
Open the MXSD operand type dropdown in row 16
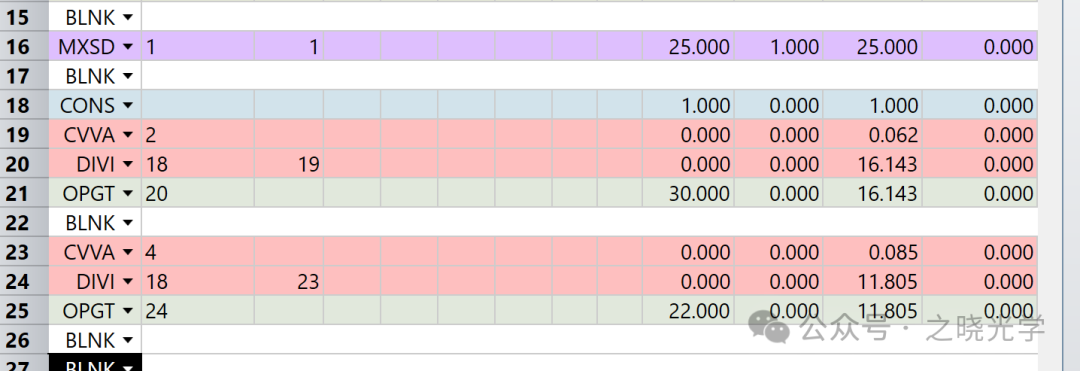click(x=127, y=47)
